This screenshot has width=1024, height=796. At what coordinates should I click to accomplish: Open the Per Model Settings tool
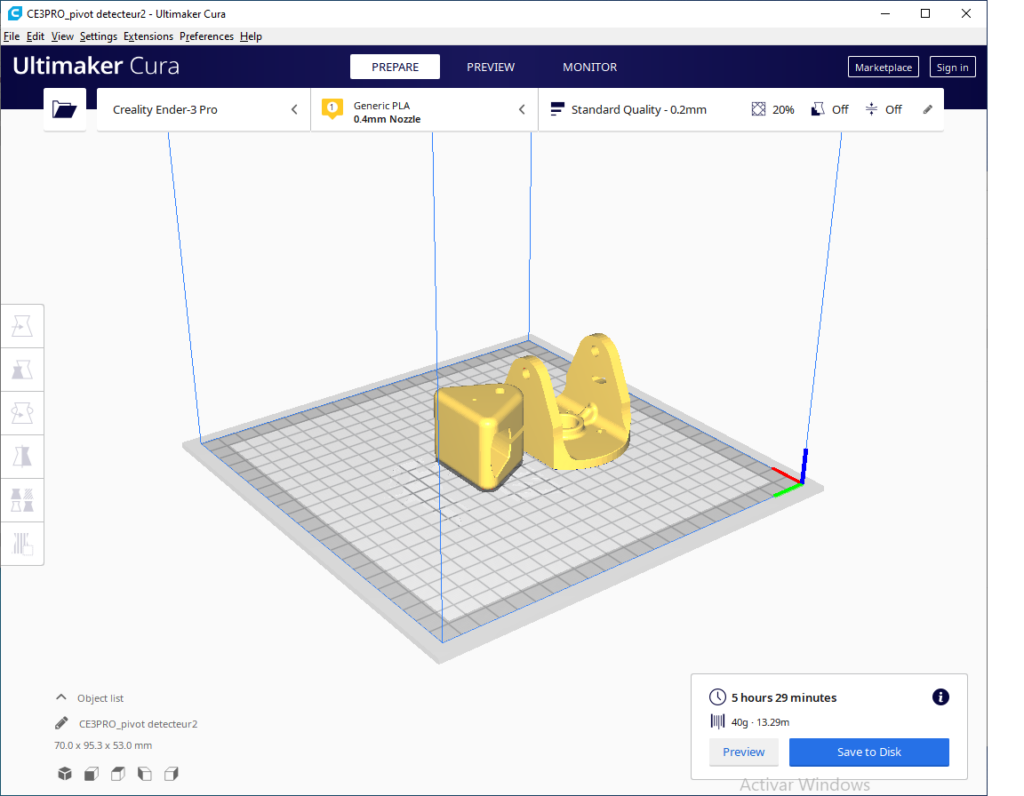point(22,500)
